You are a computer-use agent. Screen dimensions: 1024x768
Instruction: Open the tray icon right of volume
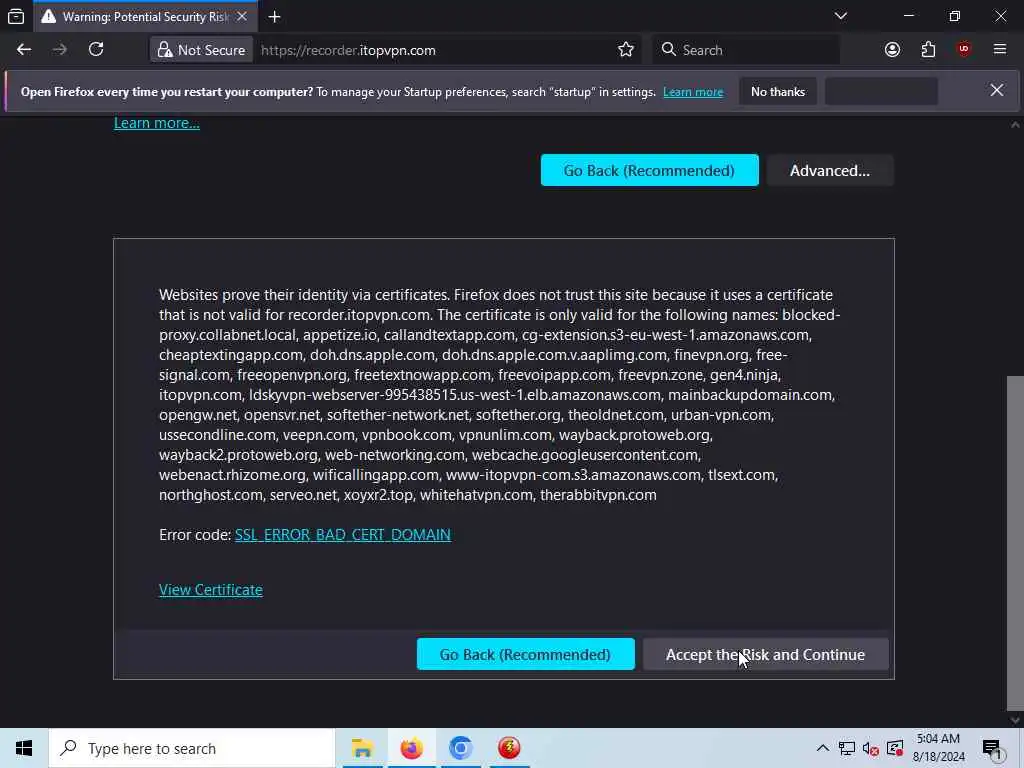895,748
